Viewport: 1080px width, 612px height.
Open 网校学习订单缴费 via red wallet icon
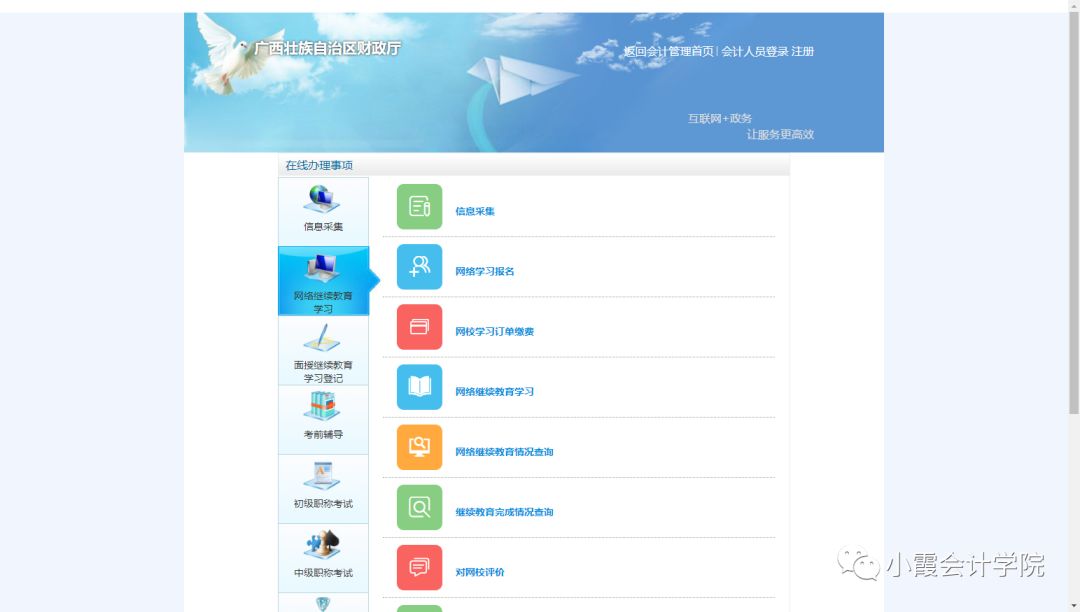[418, 327]
